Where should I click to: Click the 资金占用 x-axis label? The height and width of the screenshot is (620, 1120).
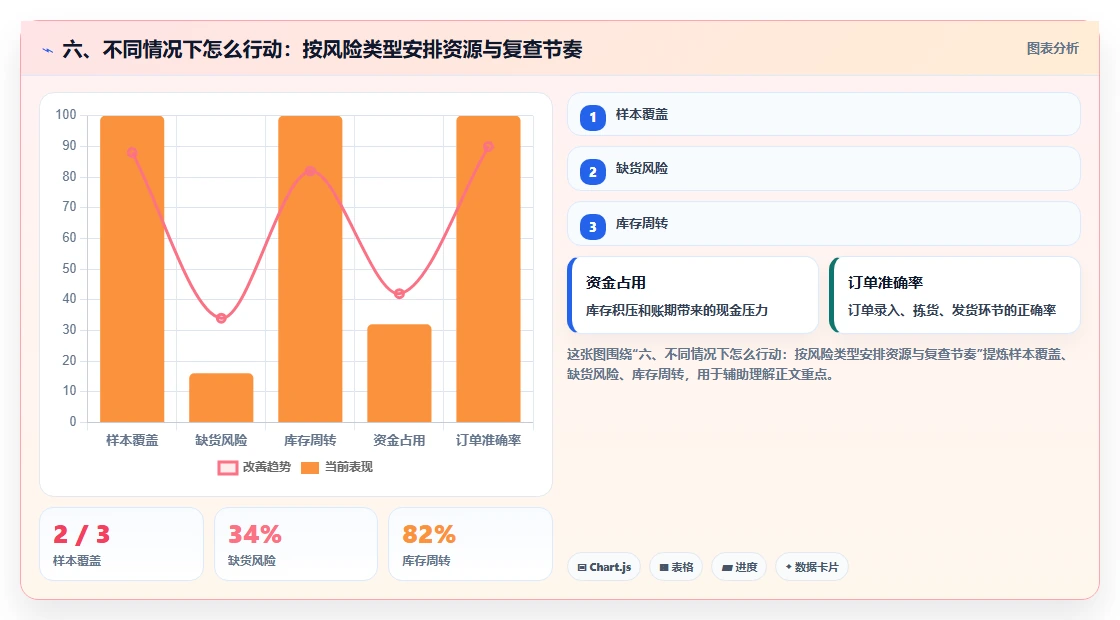point(399,441)
